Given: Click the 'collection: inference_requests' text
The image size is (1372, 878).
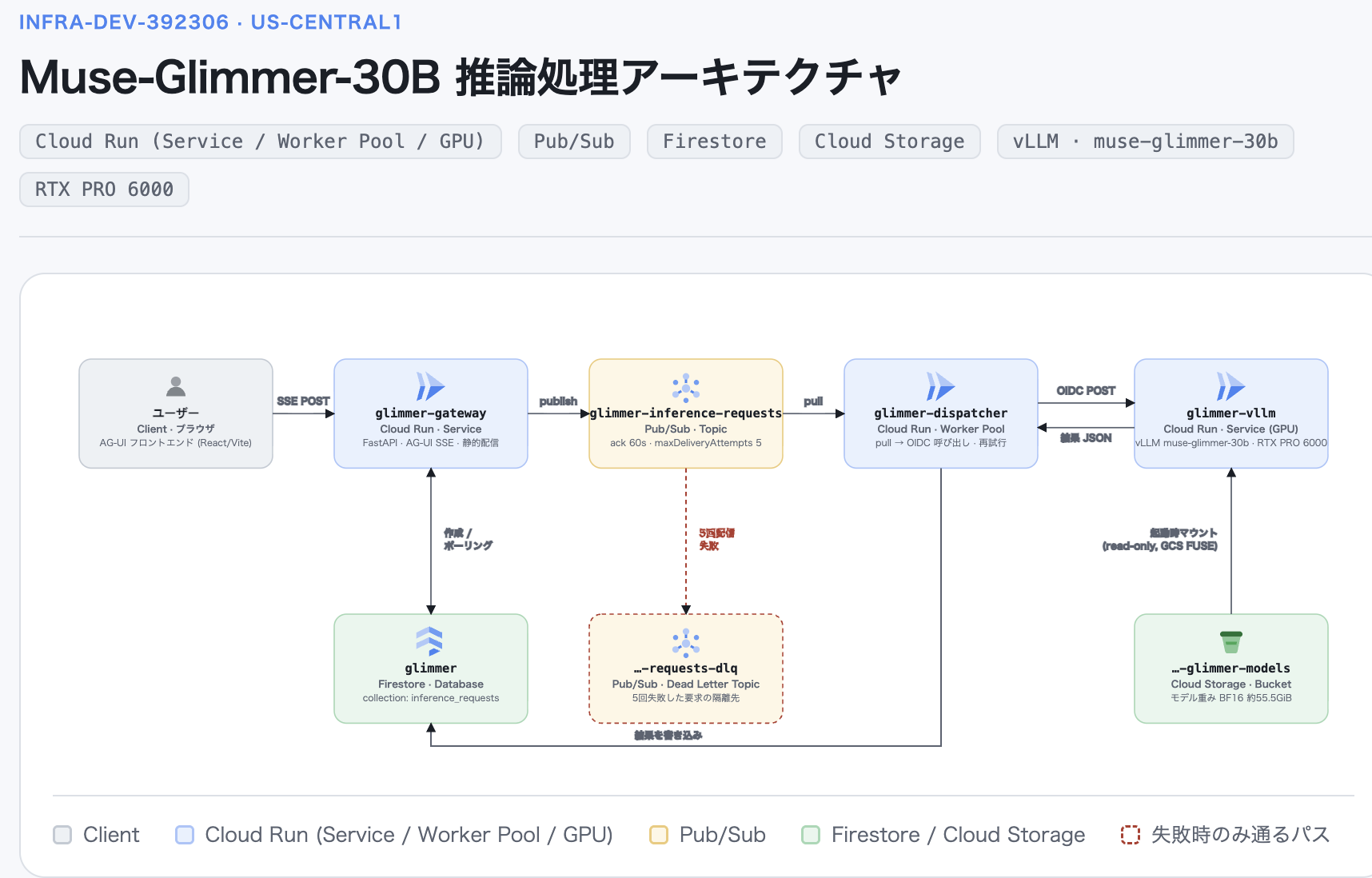Looking at the screenshot, I should pyautogui.click(x=431, y=698).
